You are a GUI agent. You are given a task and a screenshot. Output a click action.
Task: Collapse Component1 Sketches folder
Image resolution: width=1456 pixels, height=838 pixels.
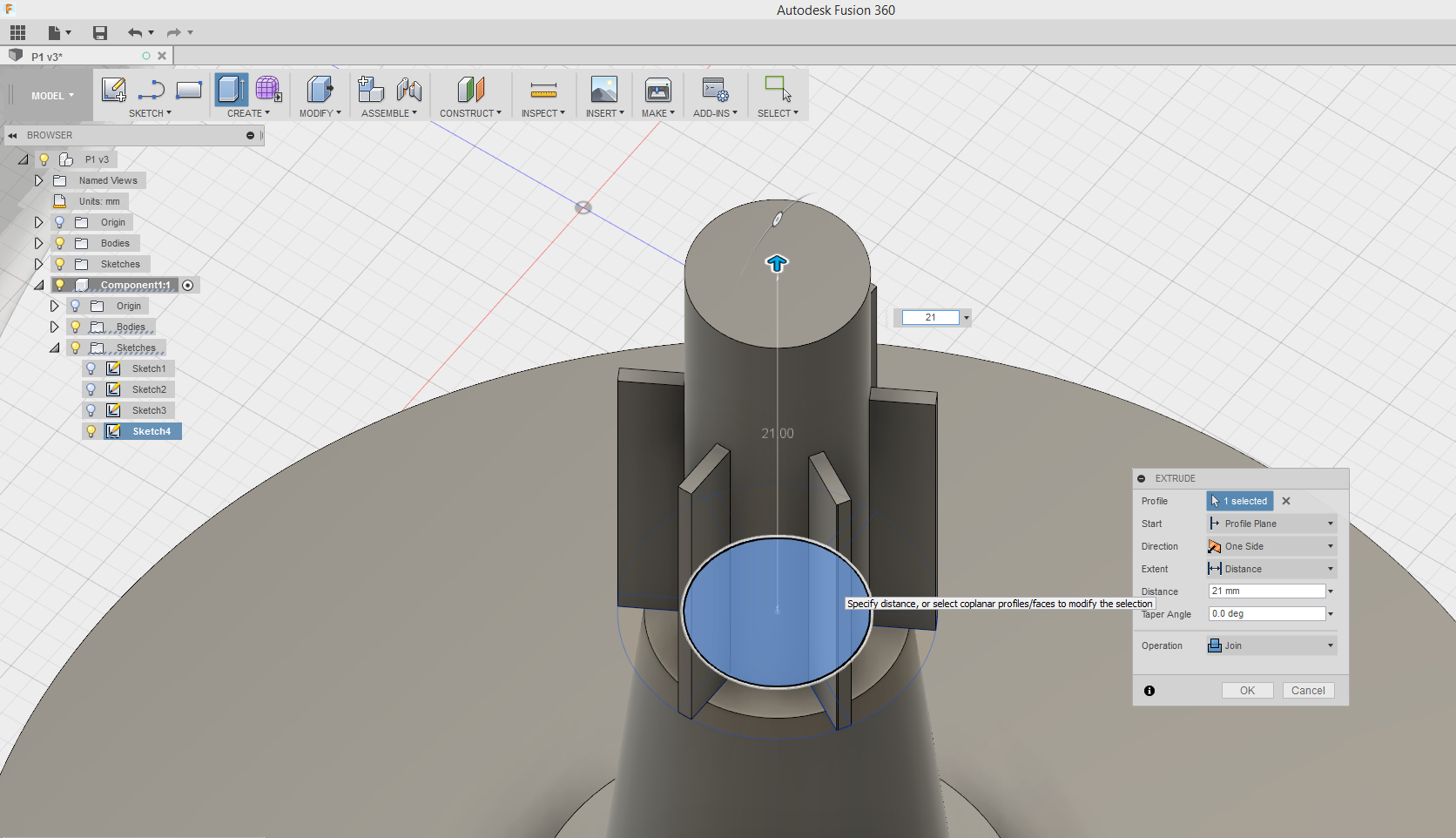click(x=54, y=348)
